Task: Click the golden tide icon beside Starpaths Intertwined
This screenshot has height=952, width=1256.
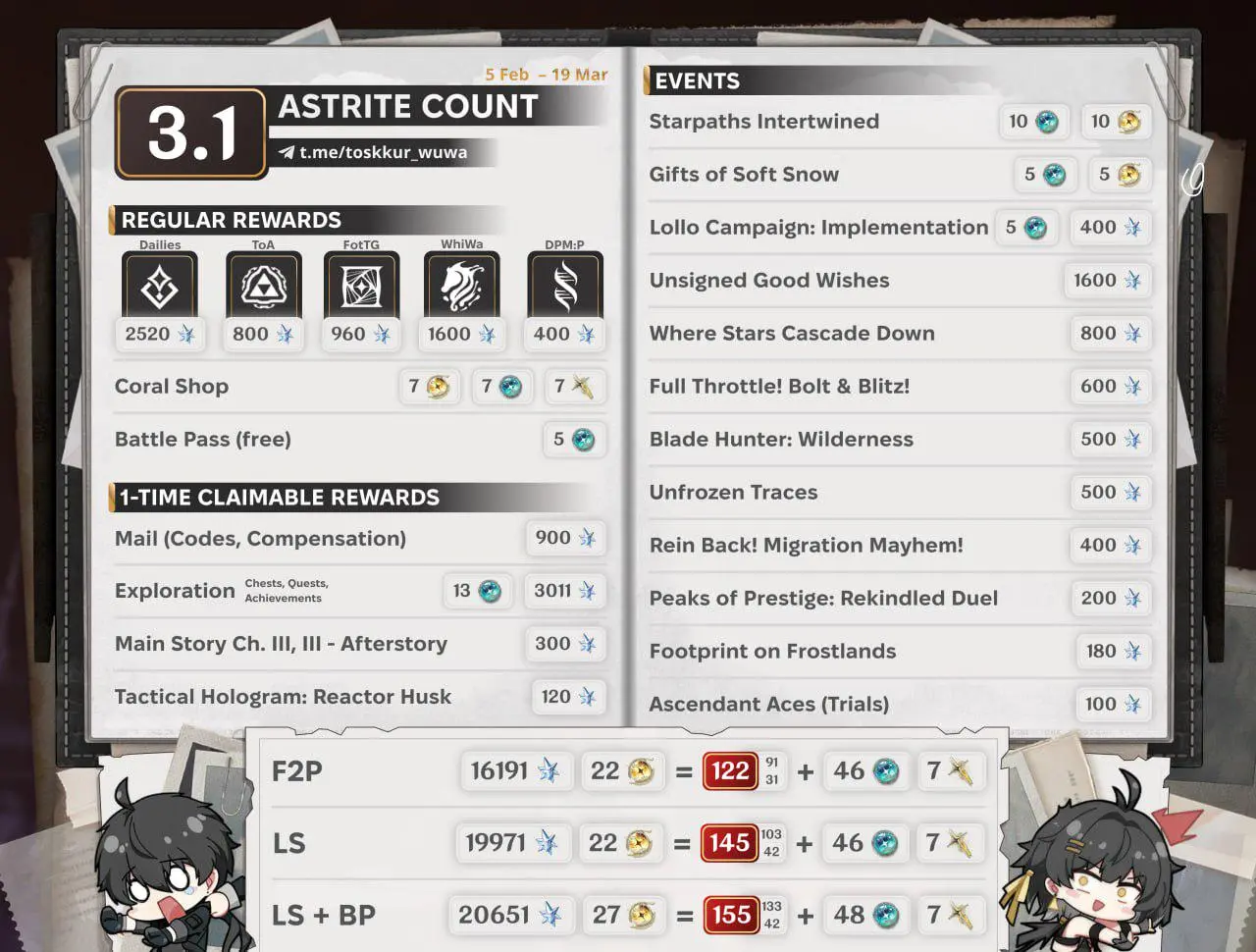Action: point(1129,122)
